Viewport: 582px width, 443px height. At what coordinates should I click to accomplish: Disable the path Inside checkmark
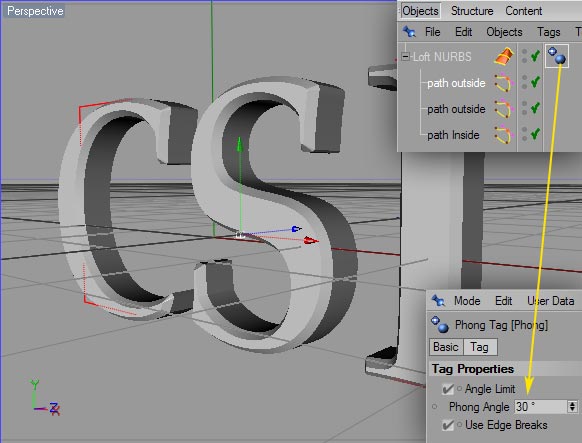pyautogui.click(x=535, y=134)
